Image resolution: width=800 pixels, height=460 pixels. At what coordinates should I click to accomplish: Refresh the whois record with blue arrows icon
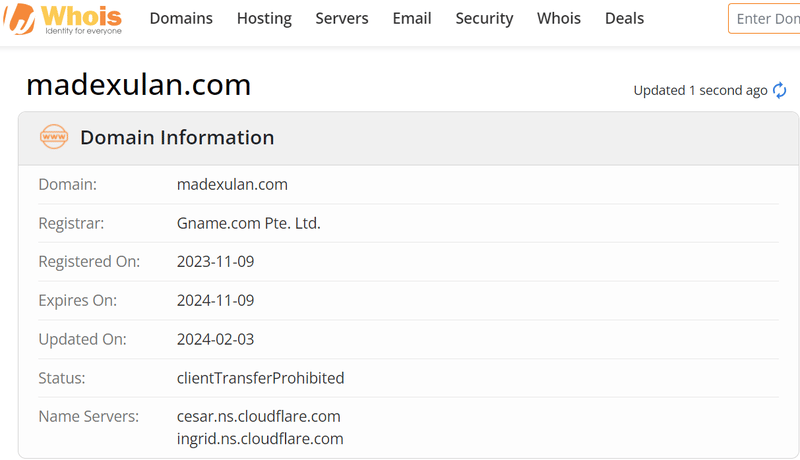779,90
